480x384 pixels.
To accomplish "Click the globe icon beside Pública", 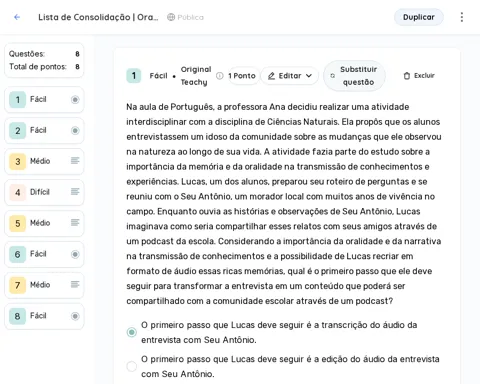I will pos(171,17).
